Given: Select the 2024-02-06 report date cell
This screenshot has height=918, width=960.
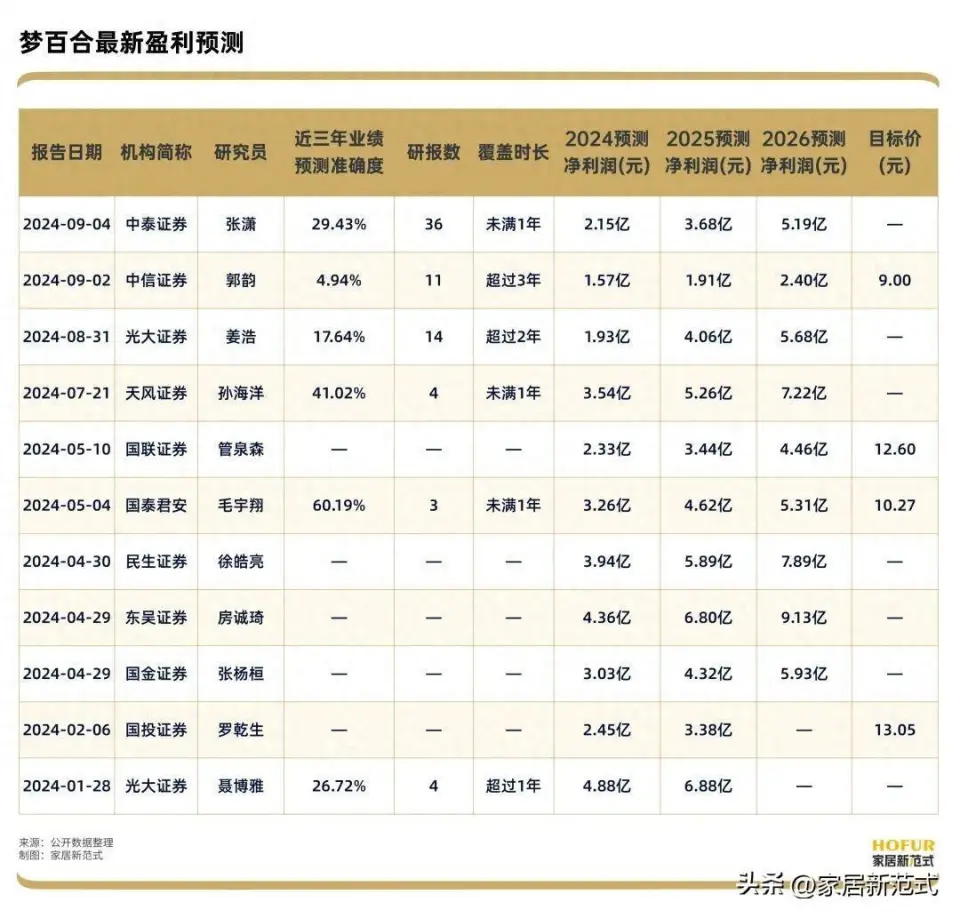Looking at the screenshot, I should point(66,730).
